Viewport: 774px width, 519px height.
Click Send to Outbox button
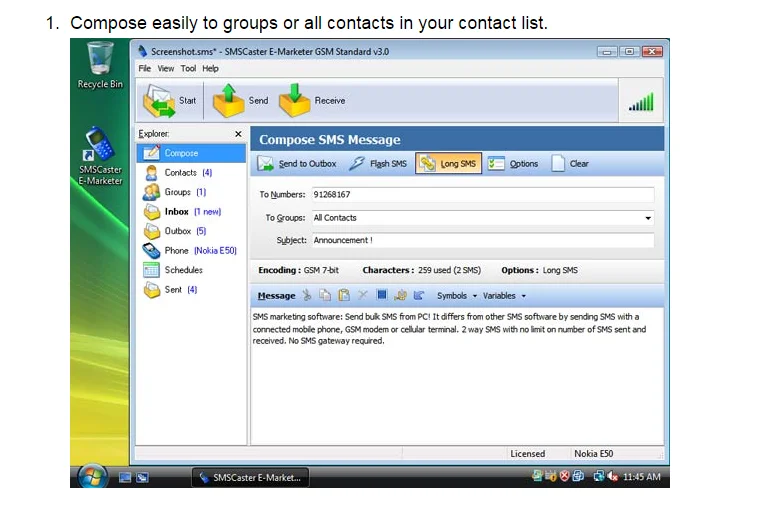pyautogui.click(x=298, y=164)
